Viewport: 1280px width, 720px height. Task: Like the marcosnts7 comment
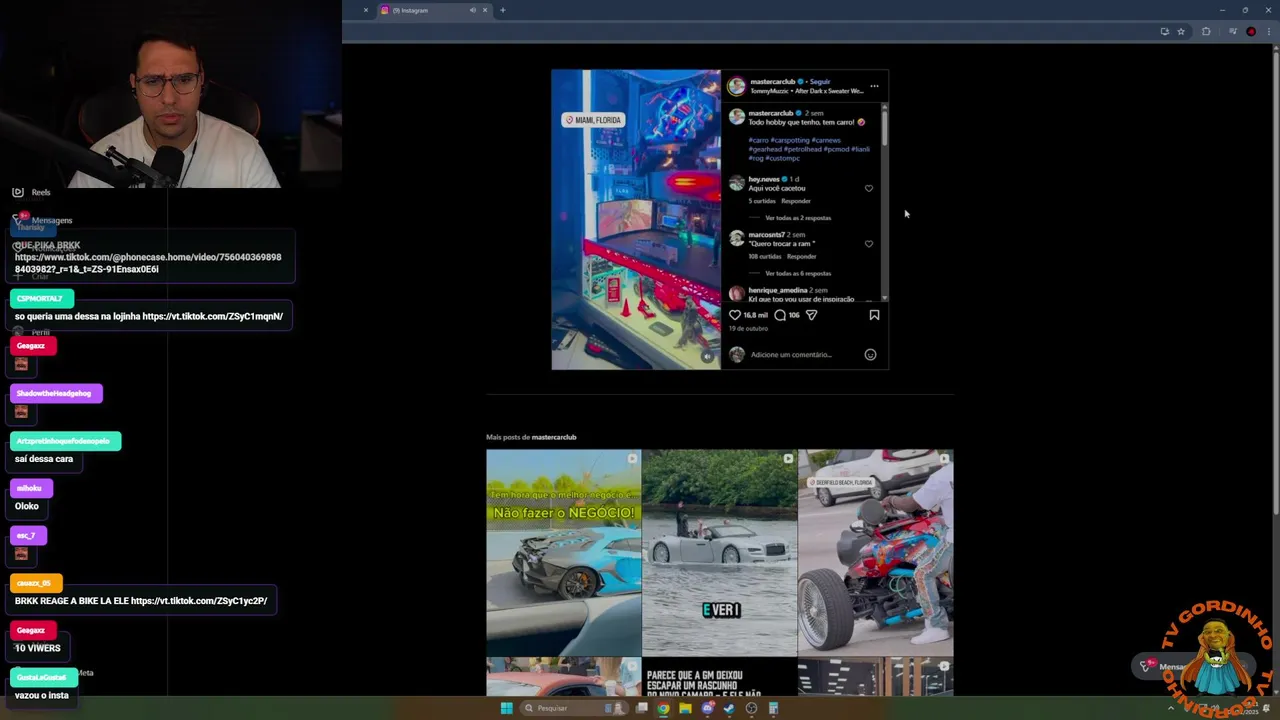click(x=868, y=243)
